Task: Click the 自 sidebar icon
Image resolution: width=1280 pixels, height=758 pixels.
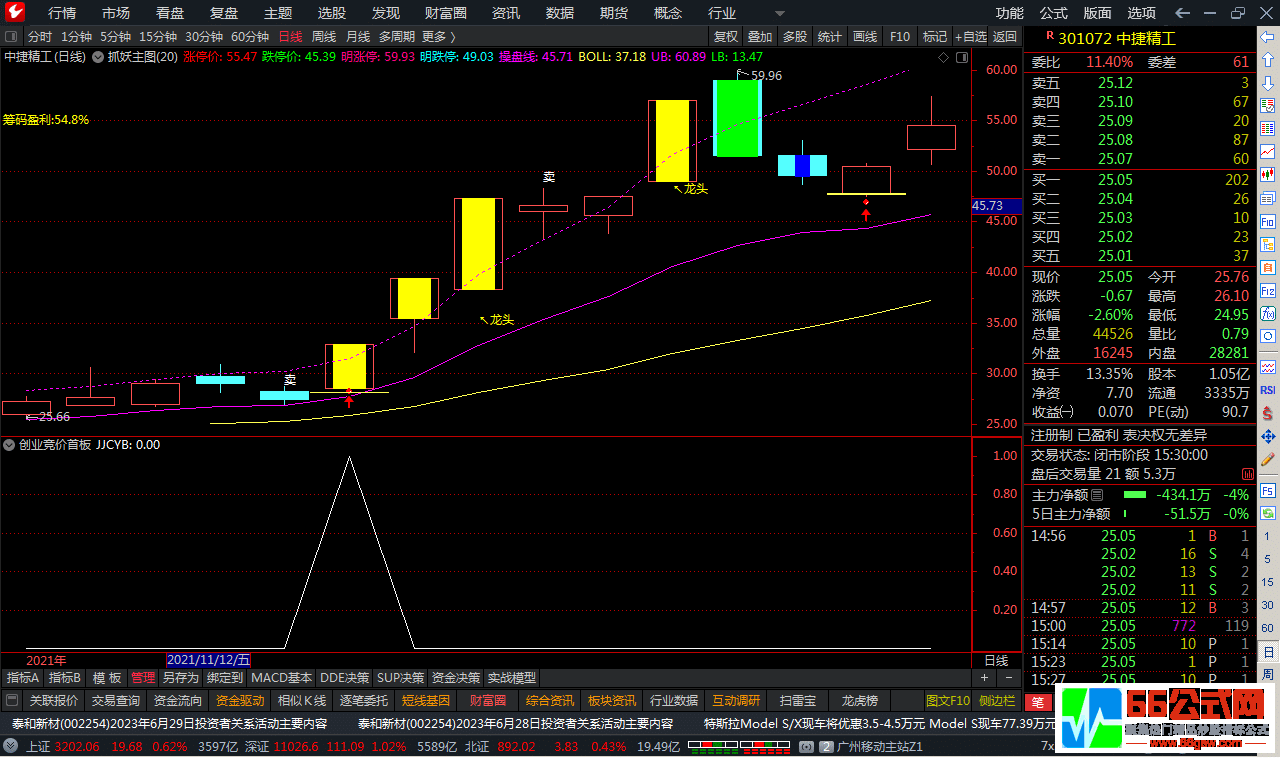Action: pos(1268,267)
